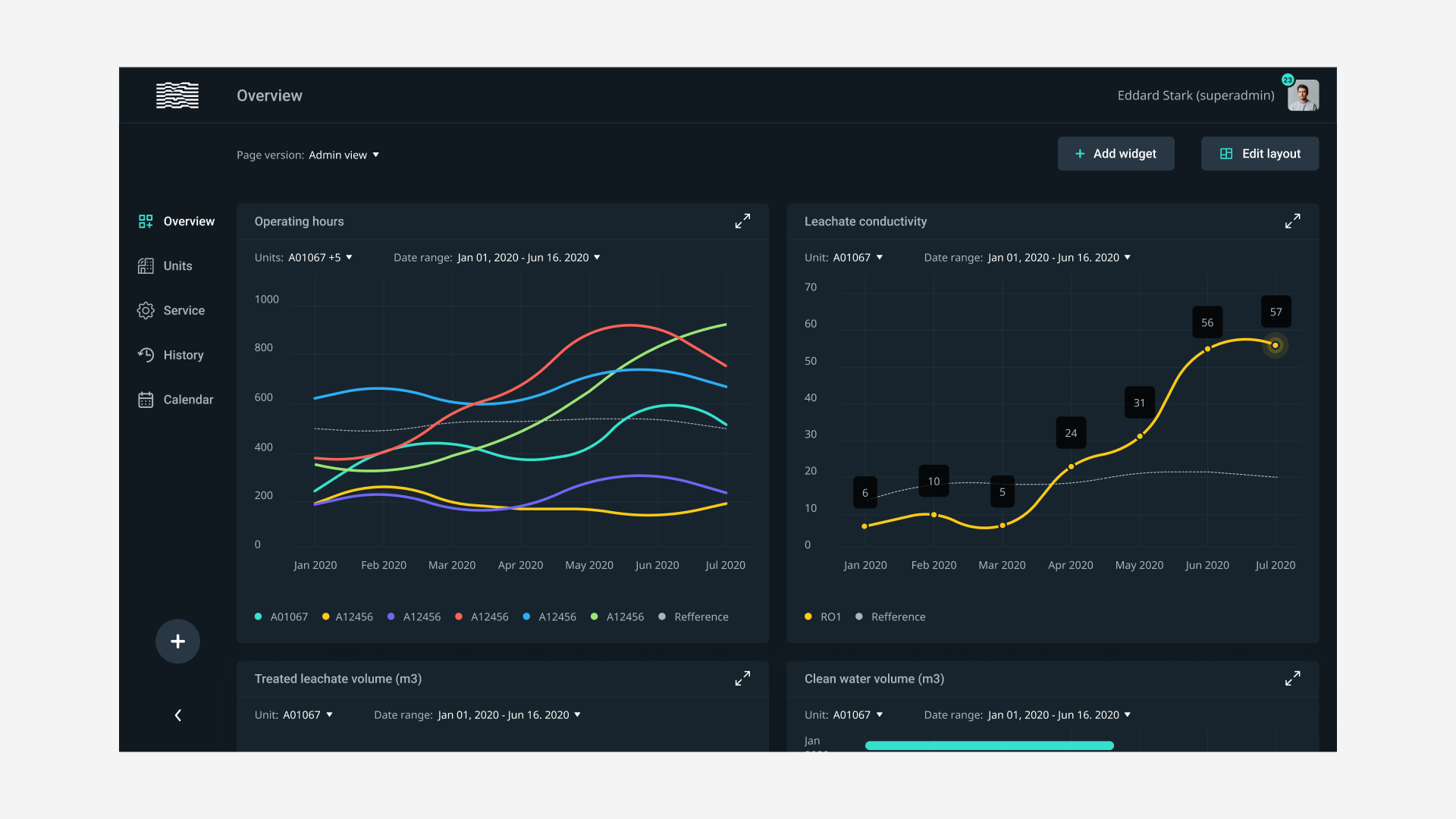Click the Edit layout button
The height and width of the screenshot is (819, 1456).
[1259, 153]
